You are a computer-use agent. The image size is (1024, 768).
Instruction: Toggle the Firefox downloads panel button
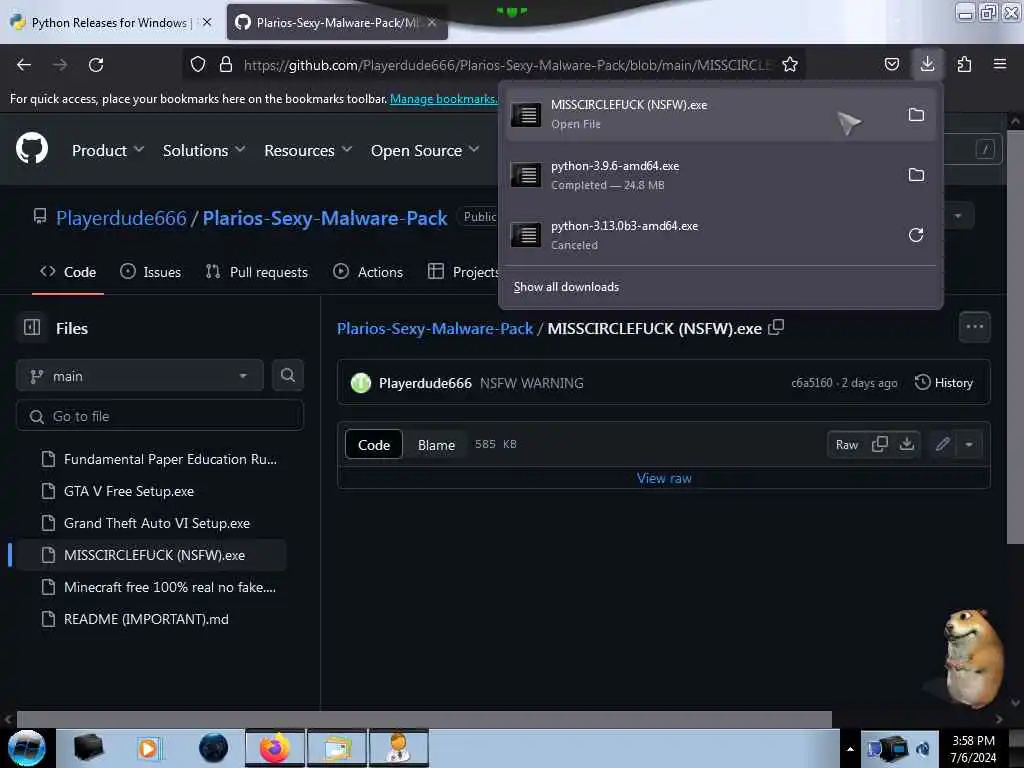pos(927,64)
